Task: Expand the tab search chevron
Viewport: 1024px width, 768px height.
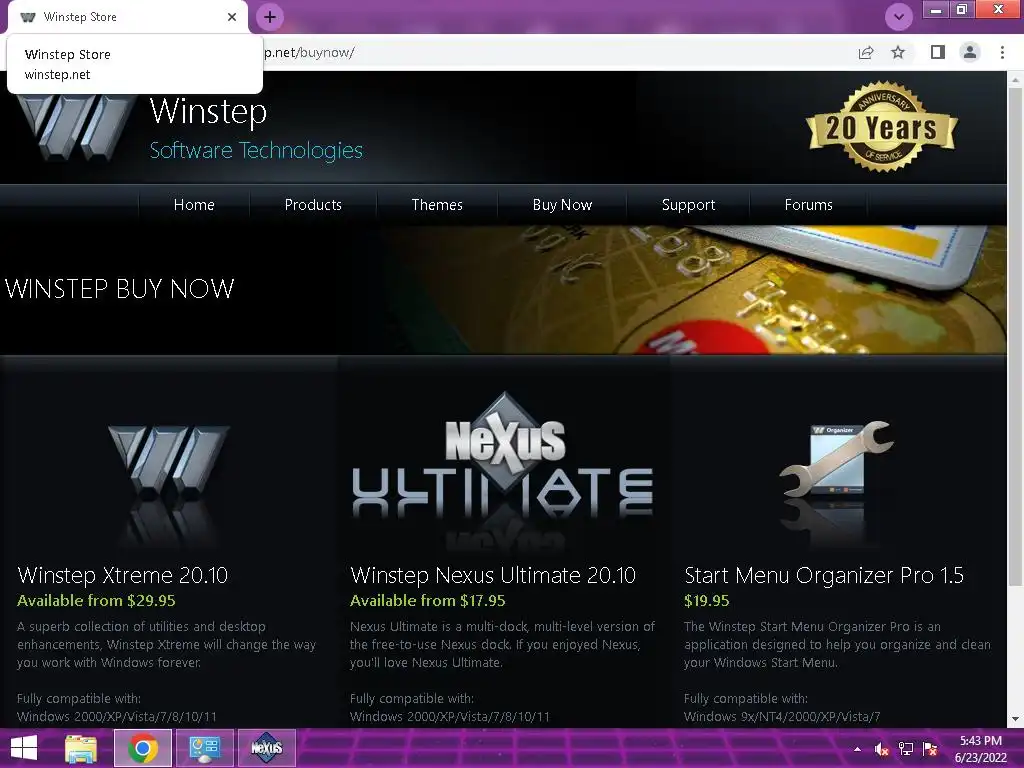Action: pos(899,17)
